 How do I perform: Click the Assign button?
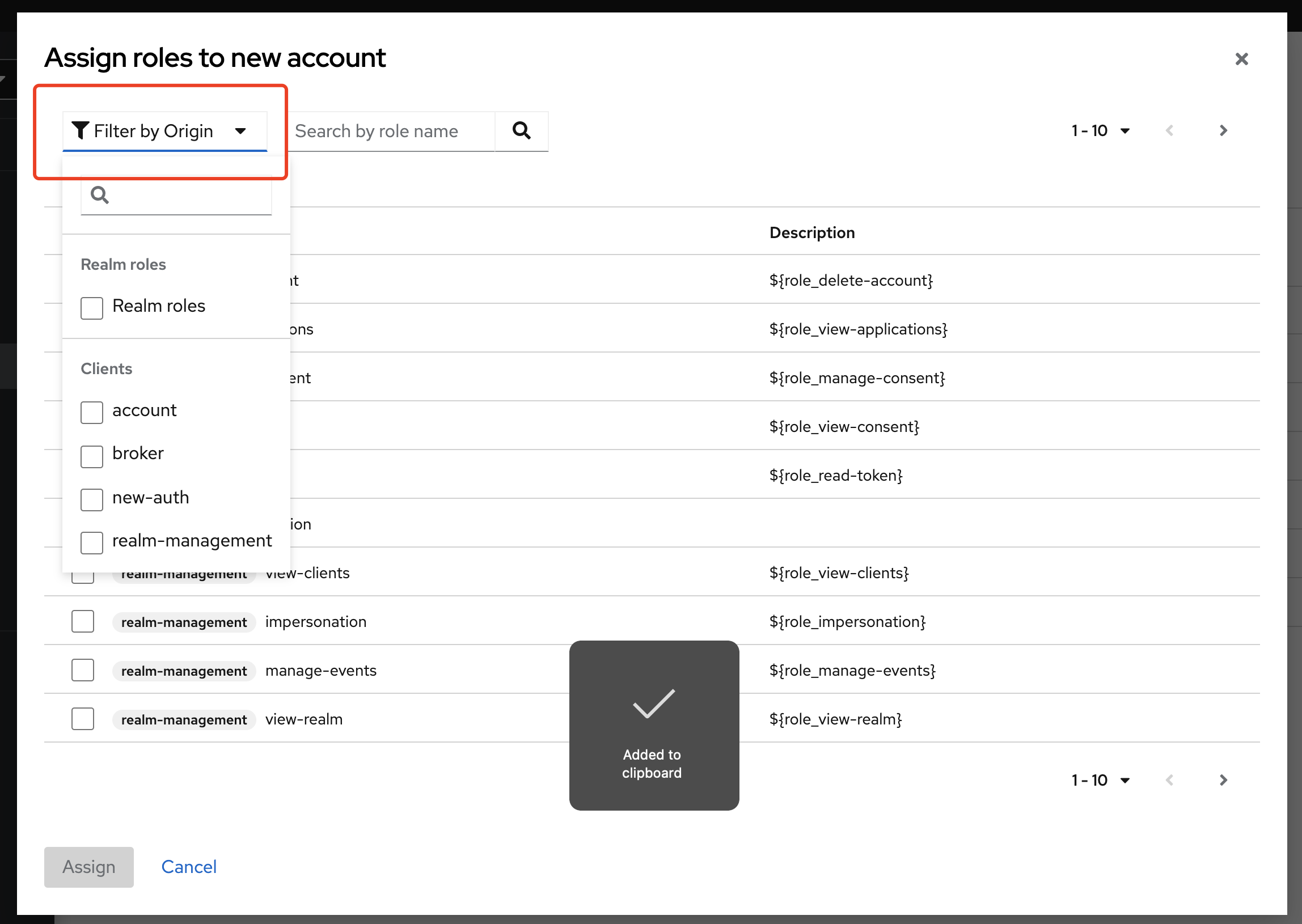tap(88, 867)
